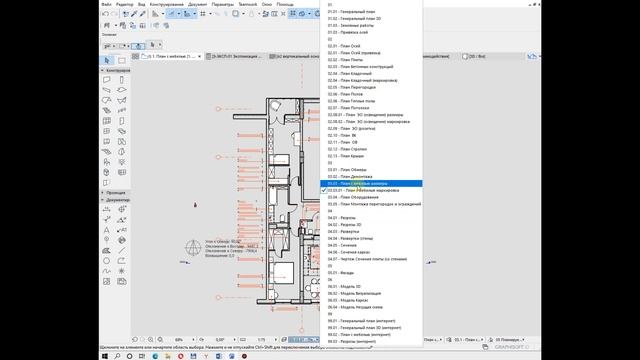Image resolution: width=640 pixels, height=360 pixels.
Task: Open the Параметры menu
Action: coord(223,4)
